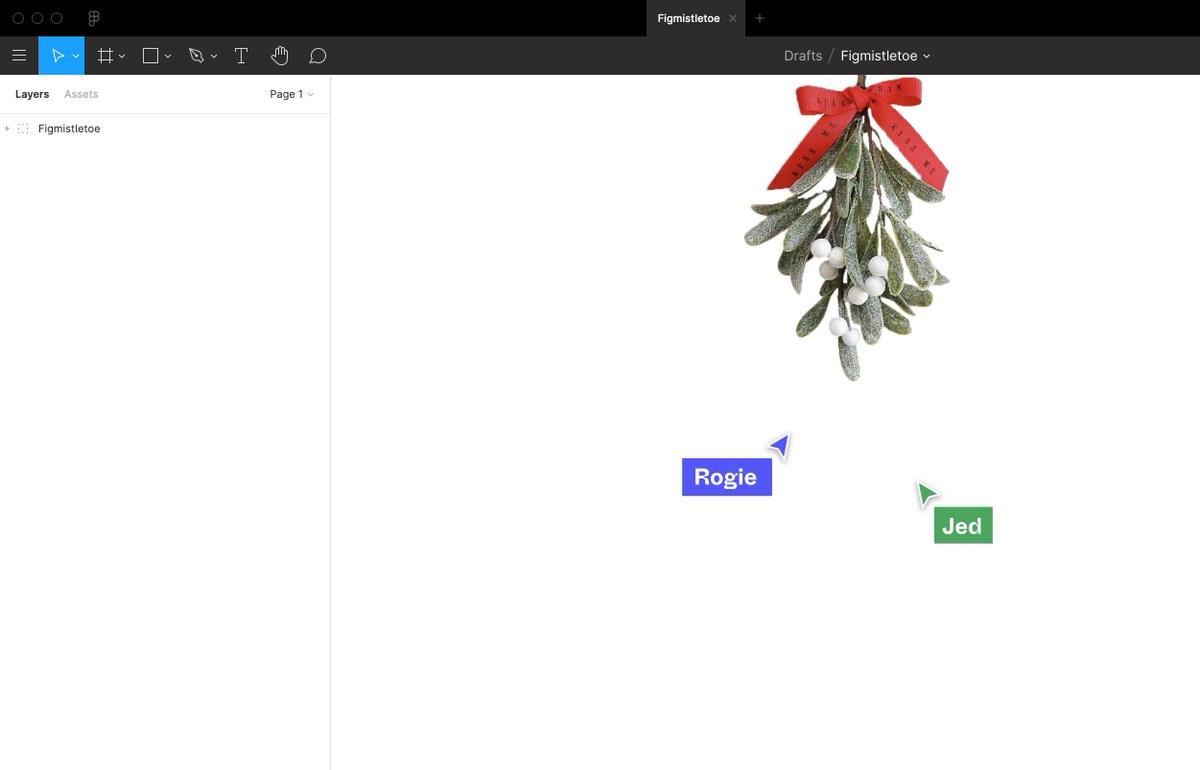1200x770 pixels.
Task: Switch to the Layers tab
Action: (x=32, y=94)
